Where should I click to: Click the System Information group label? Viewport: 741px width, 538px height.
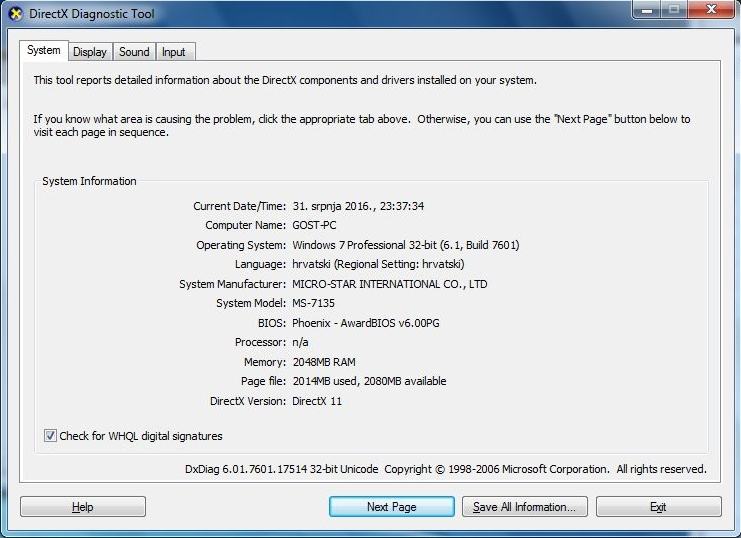(x=89, y=181)
